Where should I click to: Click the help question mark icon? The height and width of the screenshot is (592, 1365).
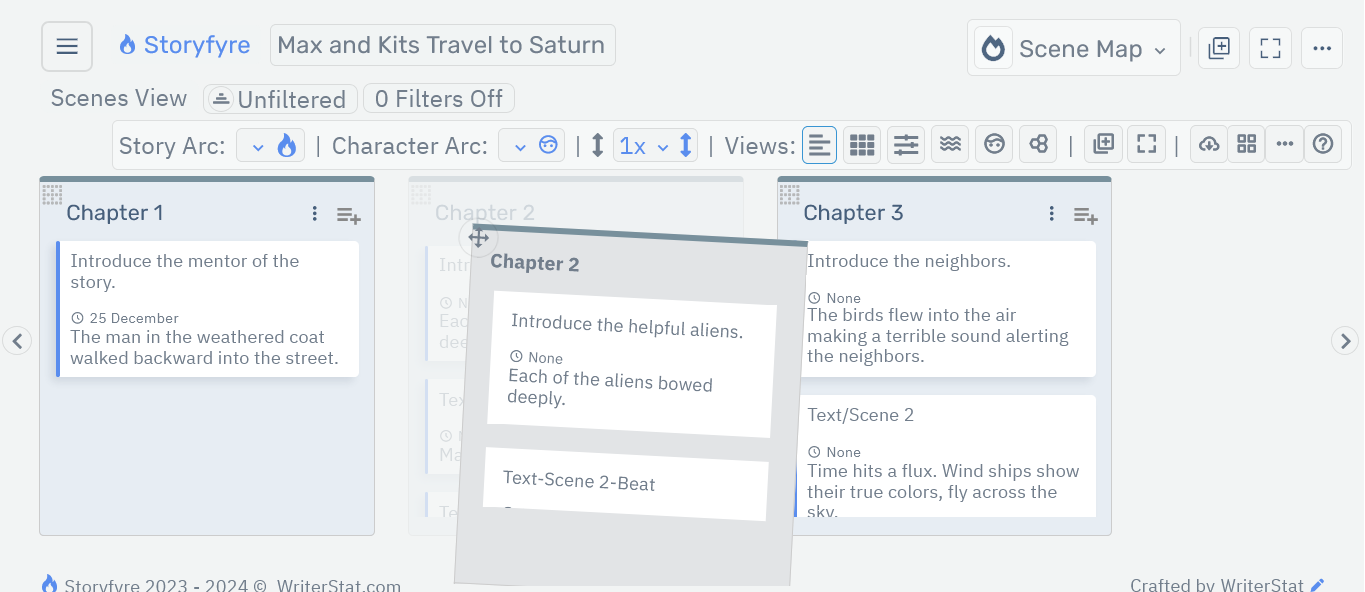coord(1323,144)
